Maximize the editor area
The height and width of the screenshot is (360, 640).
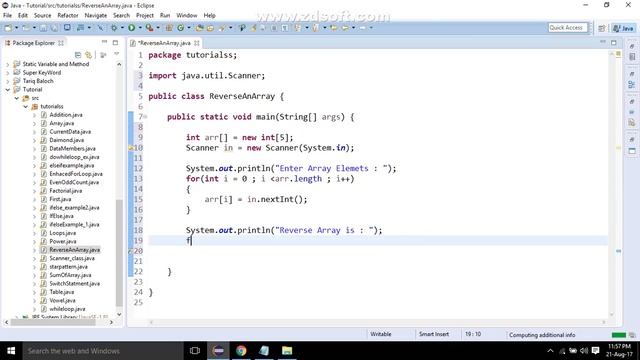613,42
